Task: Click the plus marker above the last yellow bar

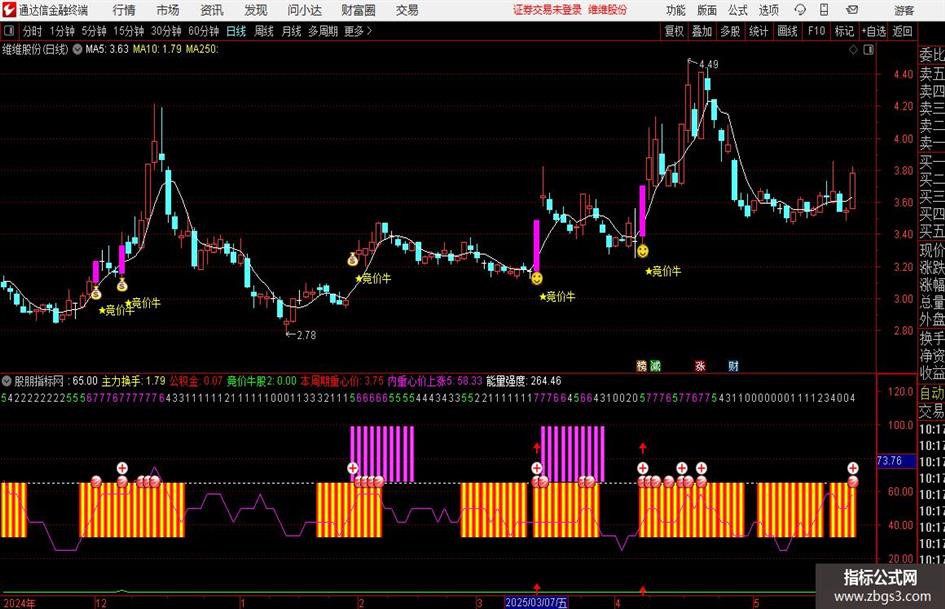Action: 853,468
